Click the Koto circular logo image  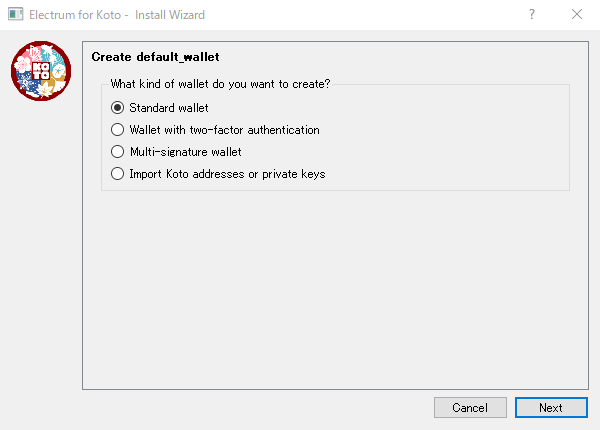pyautogui.click(x=41, y=71)
